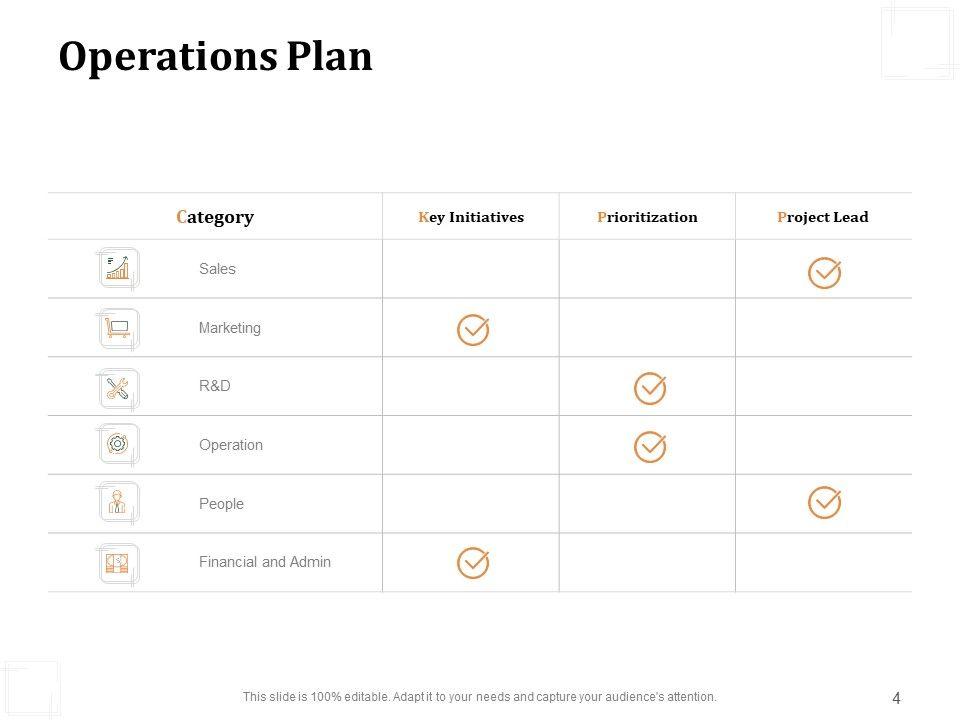Image resolution: width=960 pixels, height=720 pixels.
Task: Click the Sales growth chart icon
Action: click(119, 268)
